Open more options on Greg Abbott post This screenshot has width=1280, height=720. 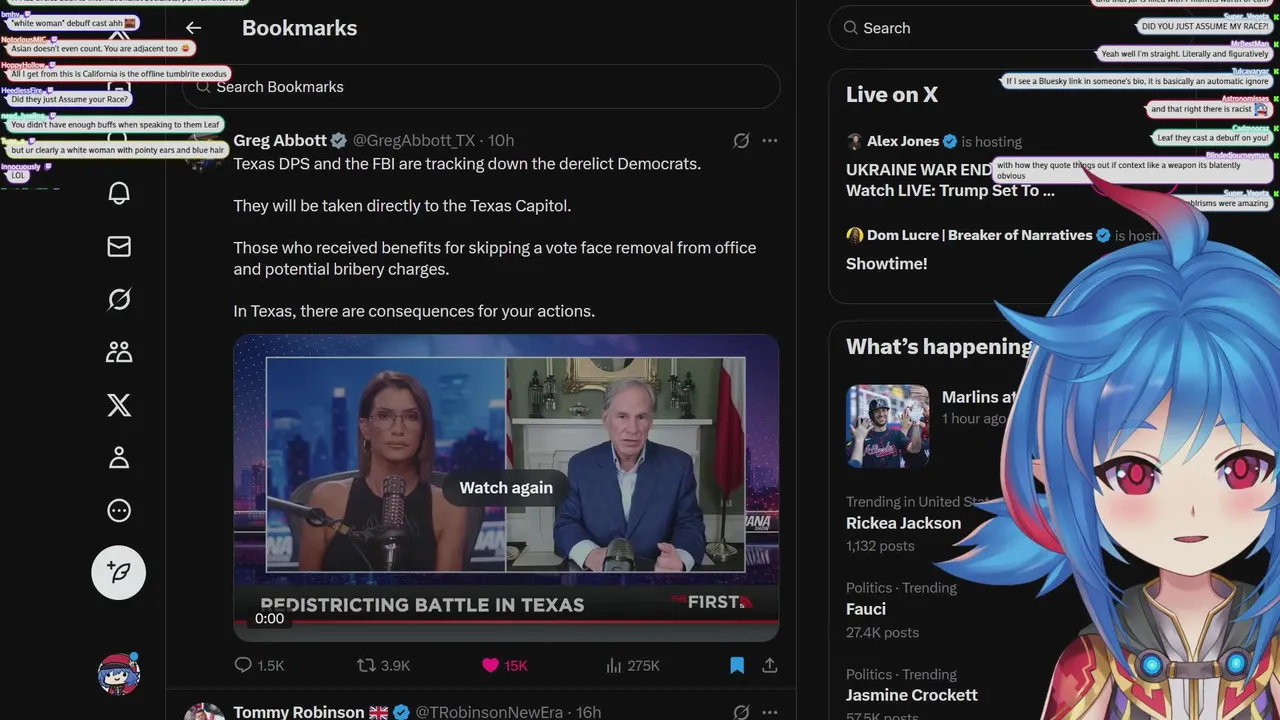(770, 141)
